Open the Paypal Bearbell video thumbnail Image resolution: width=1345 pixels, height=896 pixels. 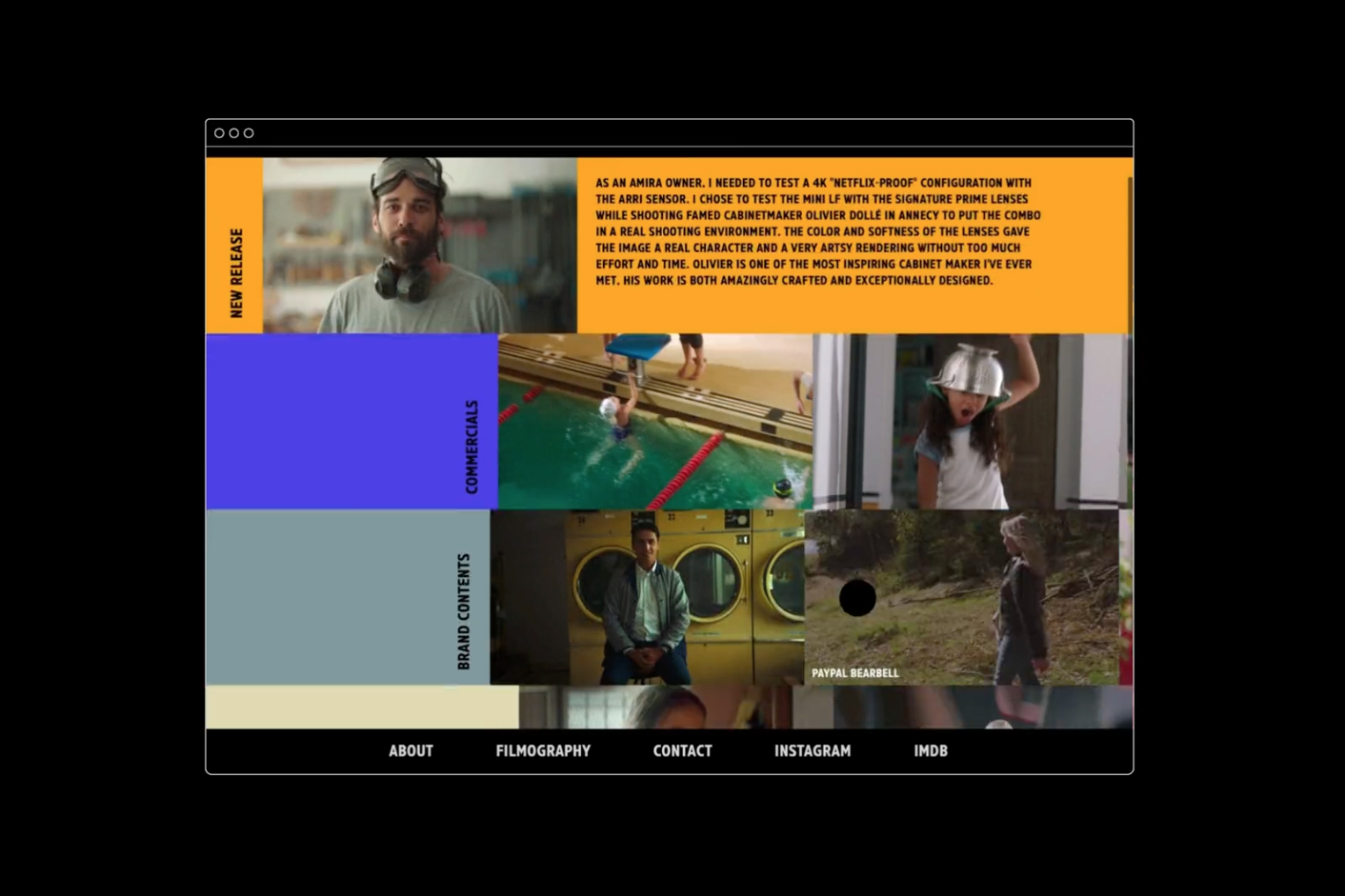click(x=962, y=597)
